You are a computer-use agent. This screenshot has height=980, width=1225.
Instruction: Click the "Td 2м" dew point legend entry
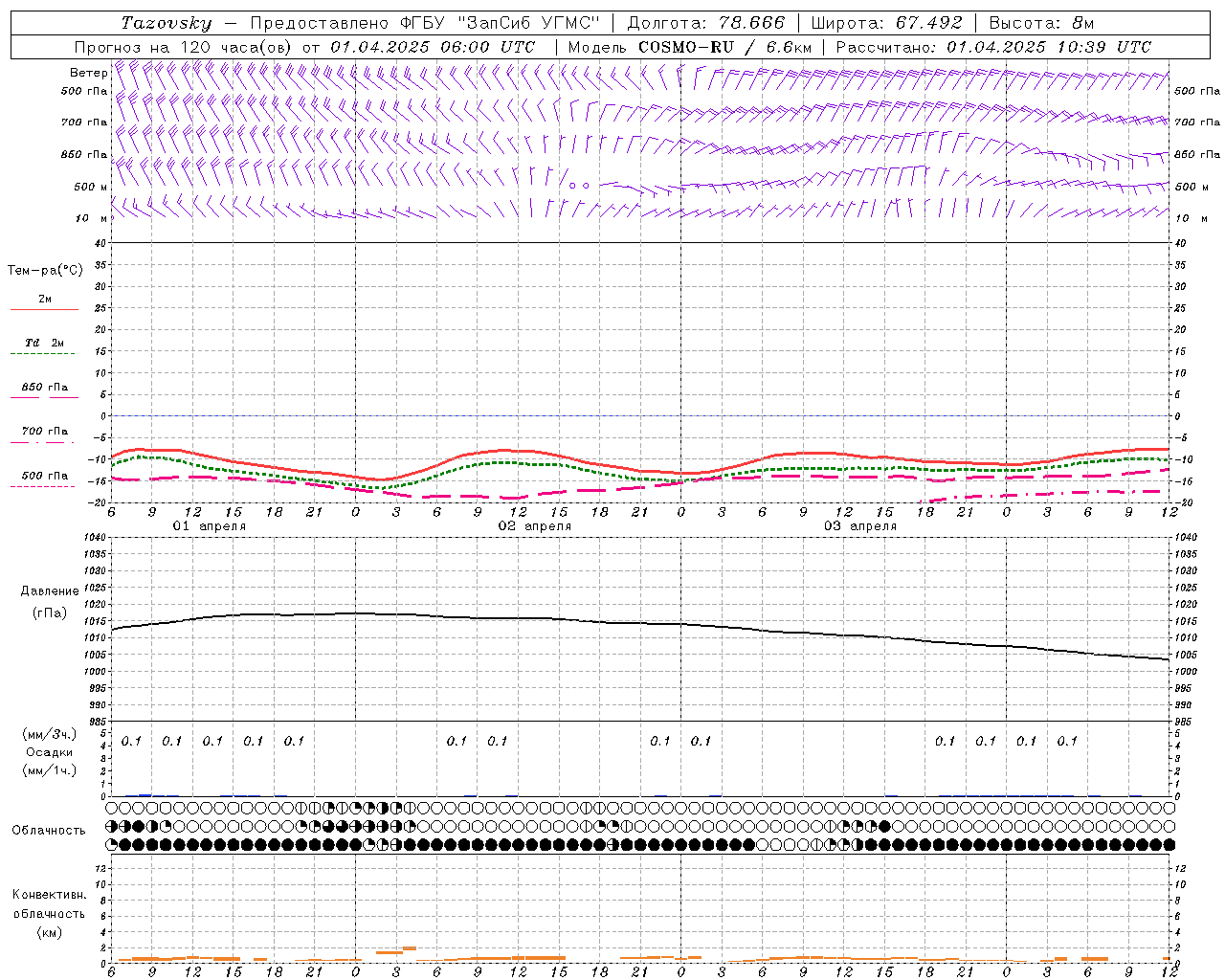pyautogui.click(x=44, y=343)
